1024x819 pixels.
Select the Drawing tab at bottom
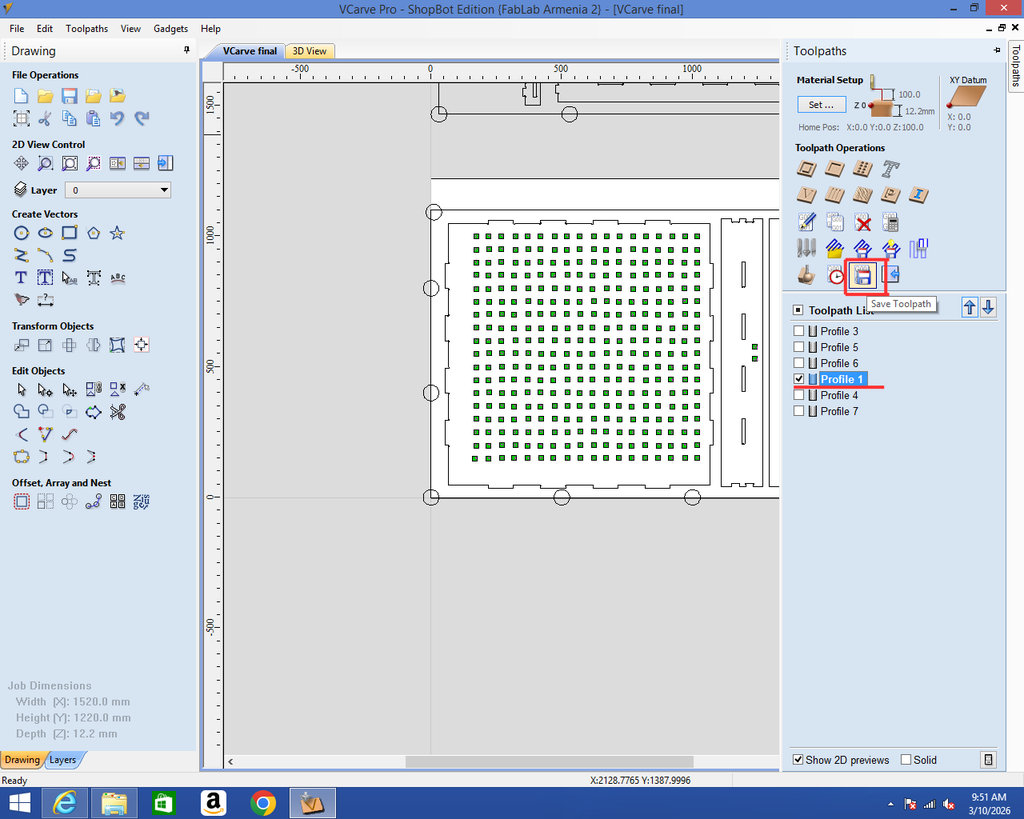22,760
